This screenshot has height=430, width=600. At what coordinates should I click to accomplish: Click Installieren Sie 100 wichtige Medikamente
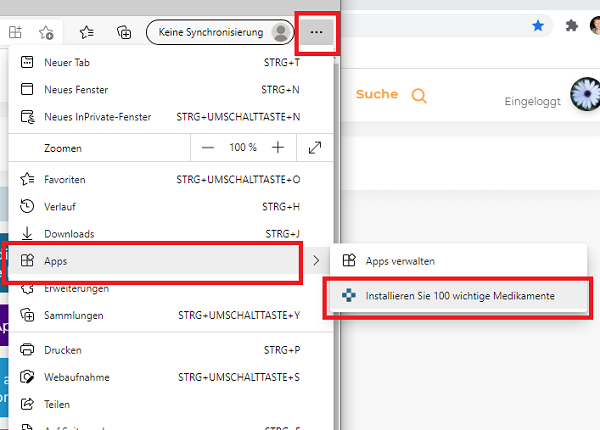click(x=458, y=296)
